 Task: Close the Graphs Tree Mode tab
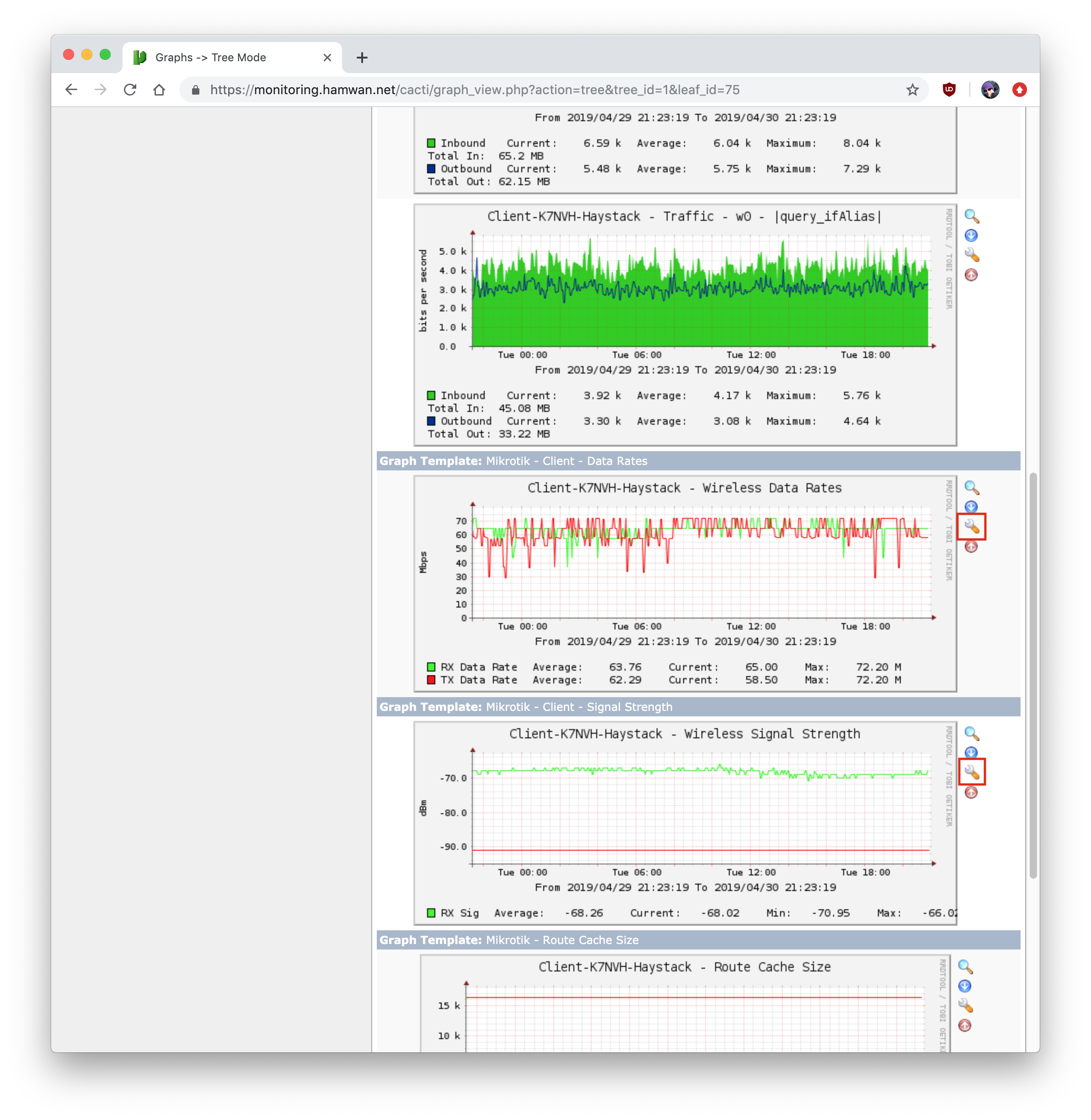[x=327, y=57]
